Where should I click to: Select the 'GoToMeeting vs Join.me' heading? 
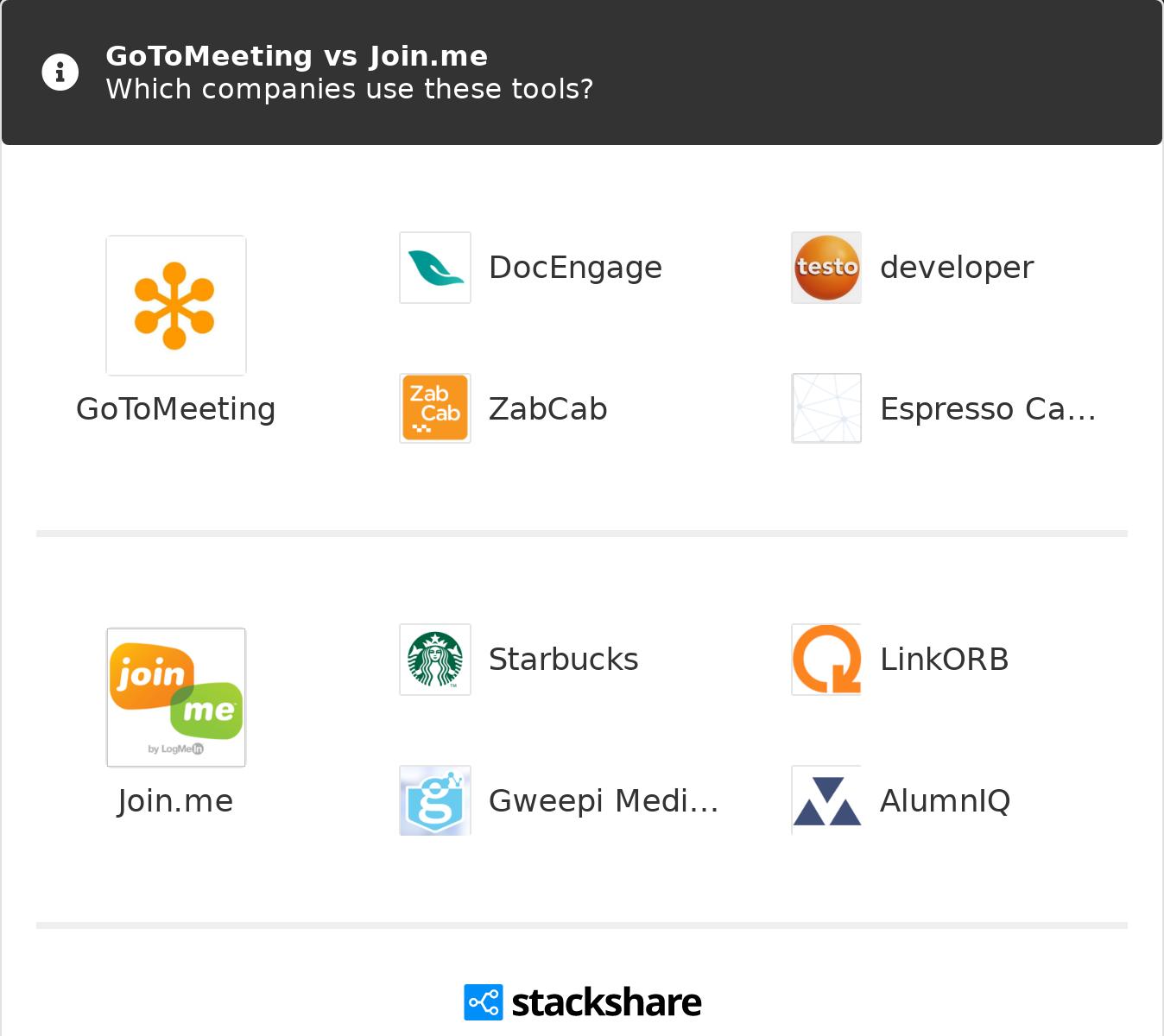[x=296, y=56]
